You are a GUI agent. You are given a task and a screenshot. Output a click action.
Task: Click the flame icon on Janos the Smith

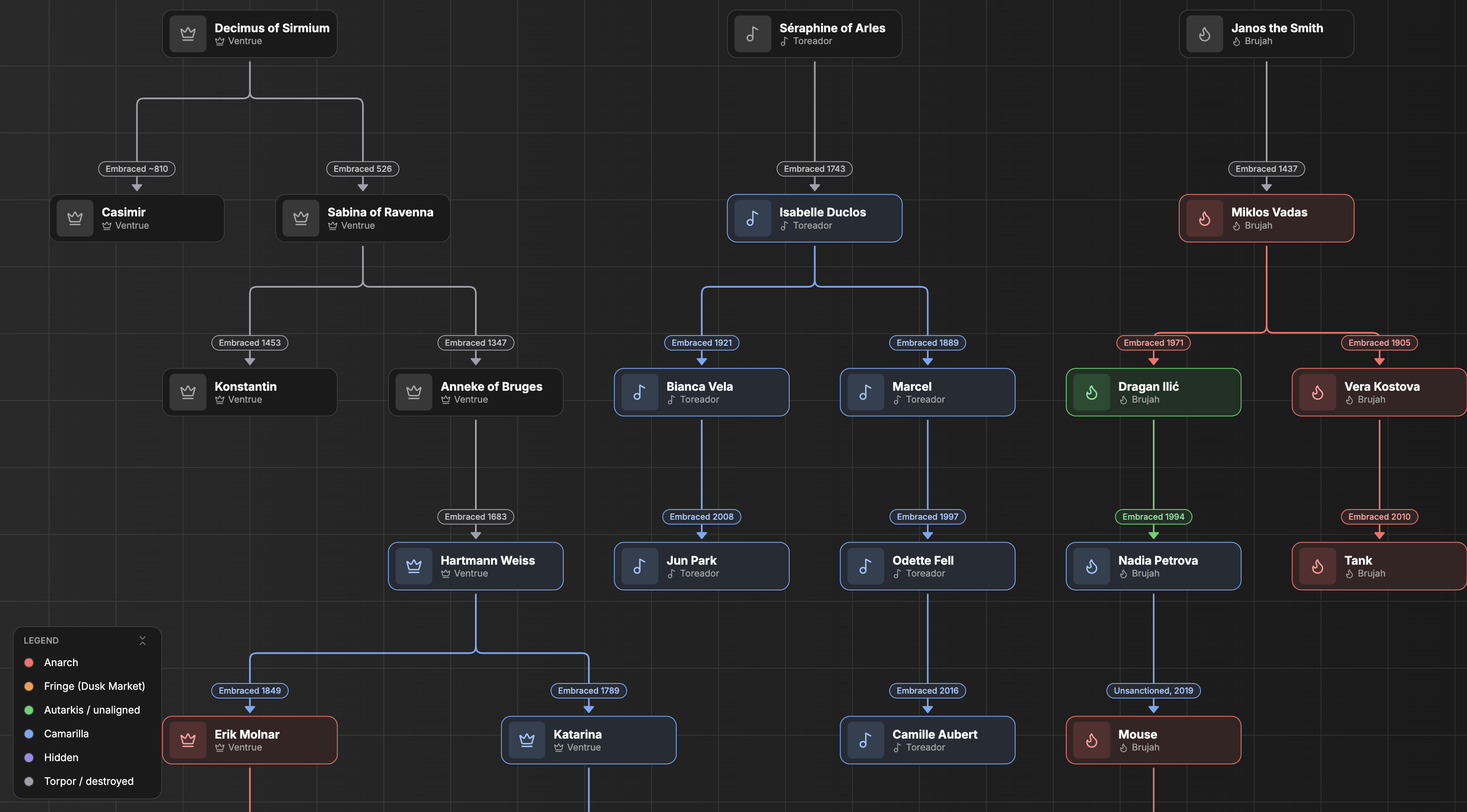(1205, 34)
